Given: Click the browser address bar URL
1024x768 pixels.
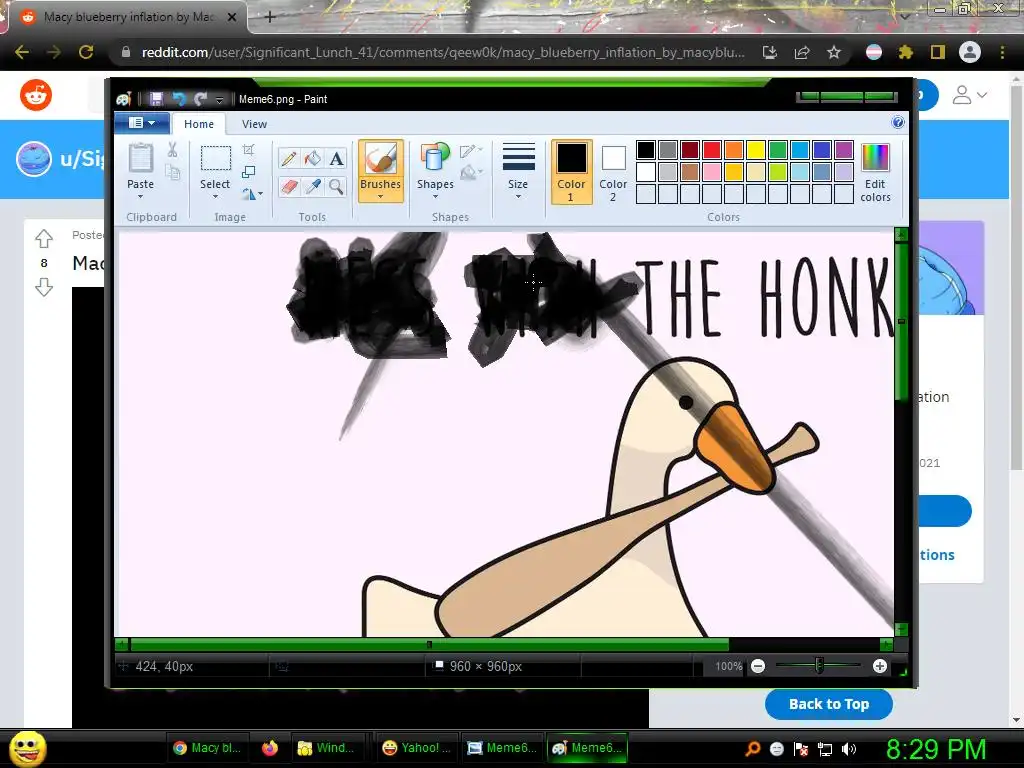Looking at the screenshot, I should coord(443,52).
